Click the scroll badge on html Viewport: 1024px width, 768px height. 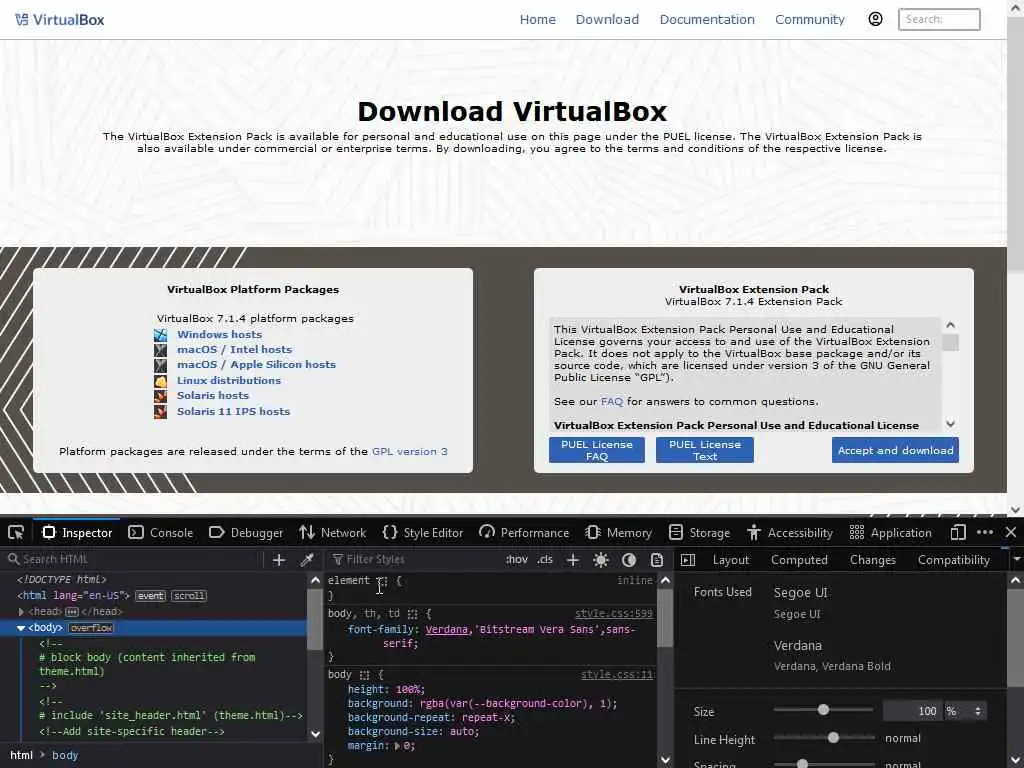(189, 596)
